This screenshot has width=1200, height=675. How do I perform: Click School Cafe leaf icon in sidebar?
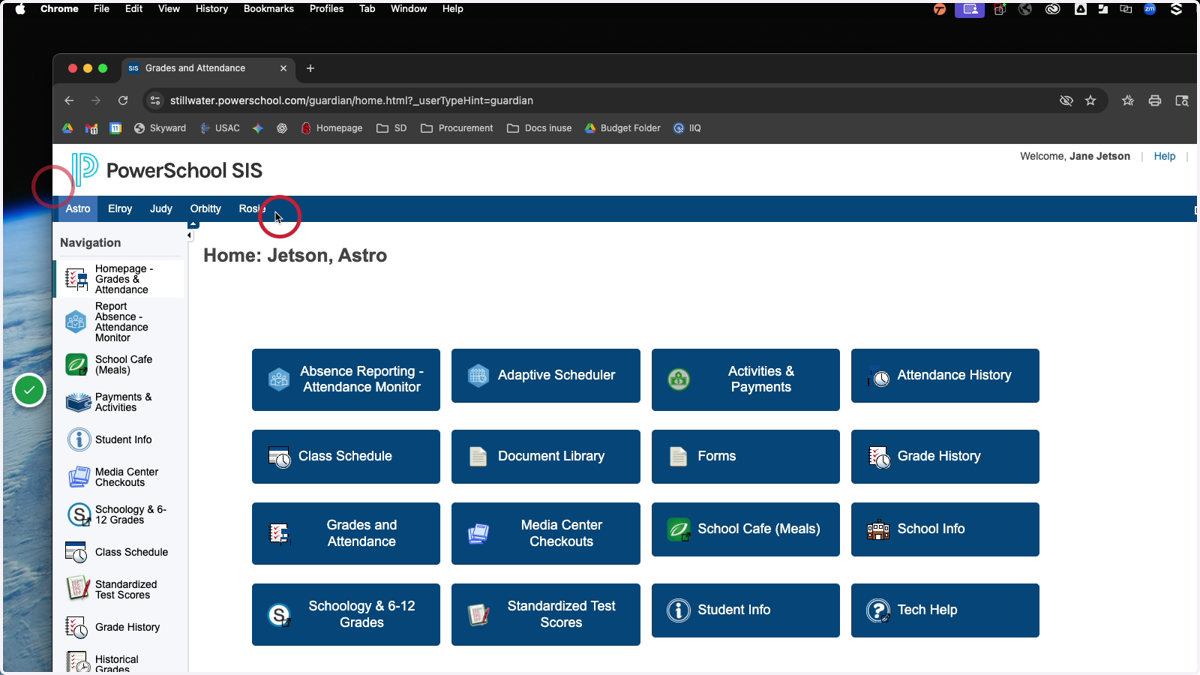pos(77,365)
